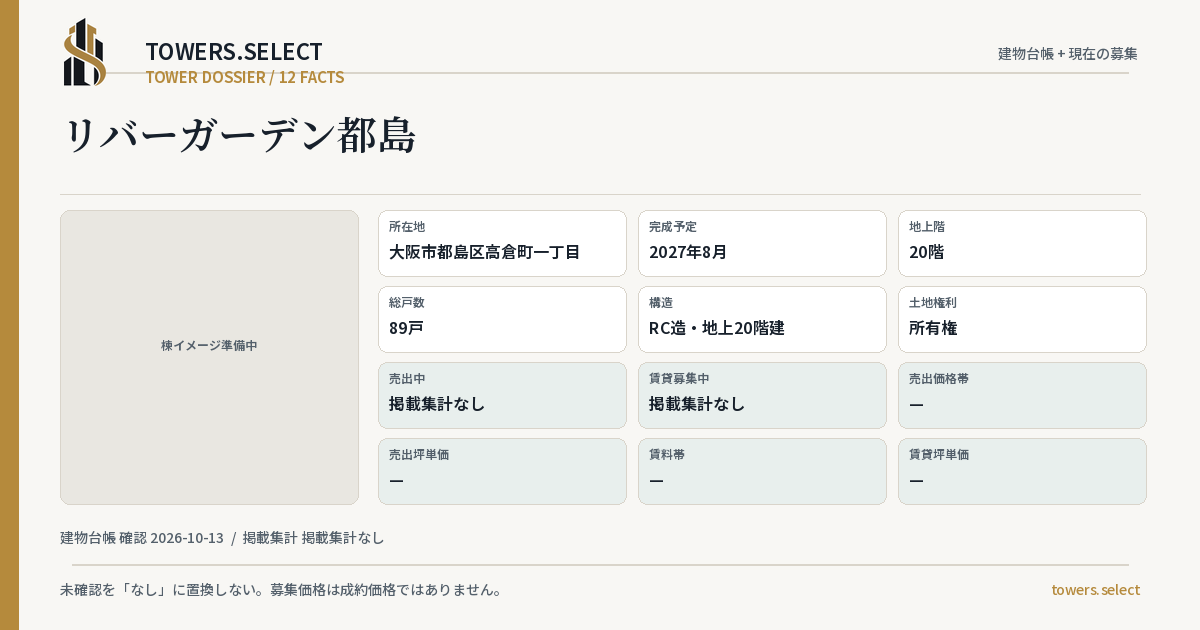Click the TOWERS.SELECT brand title
1200x630 pixels.
(234, 52)
